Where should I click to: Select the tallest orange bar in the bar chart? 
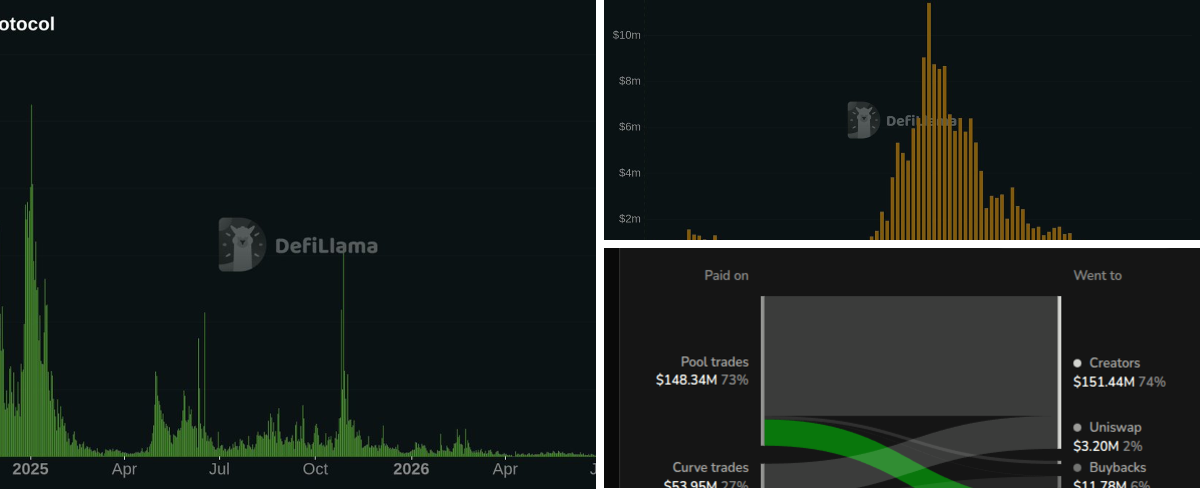929,121
